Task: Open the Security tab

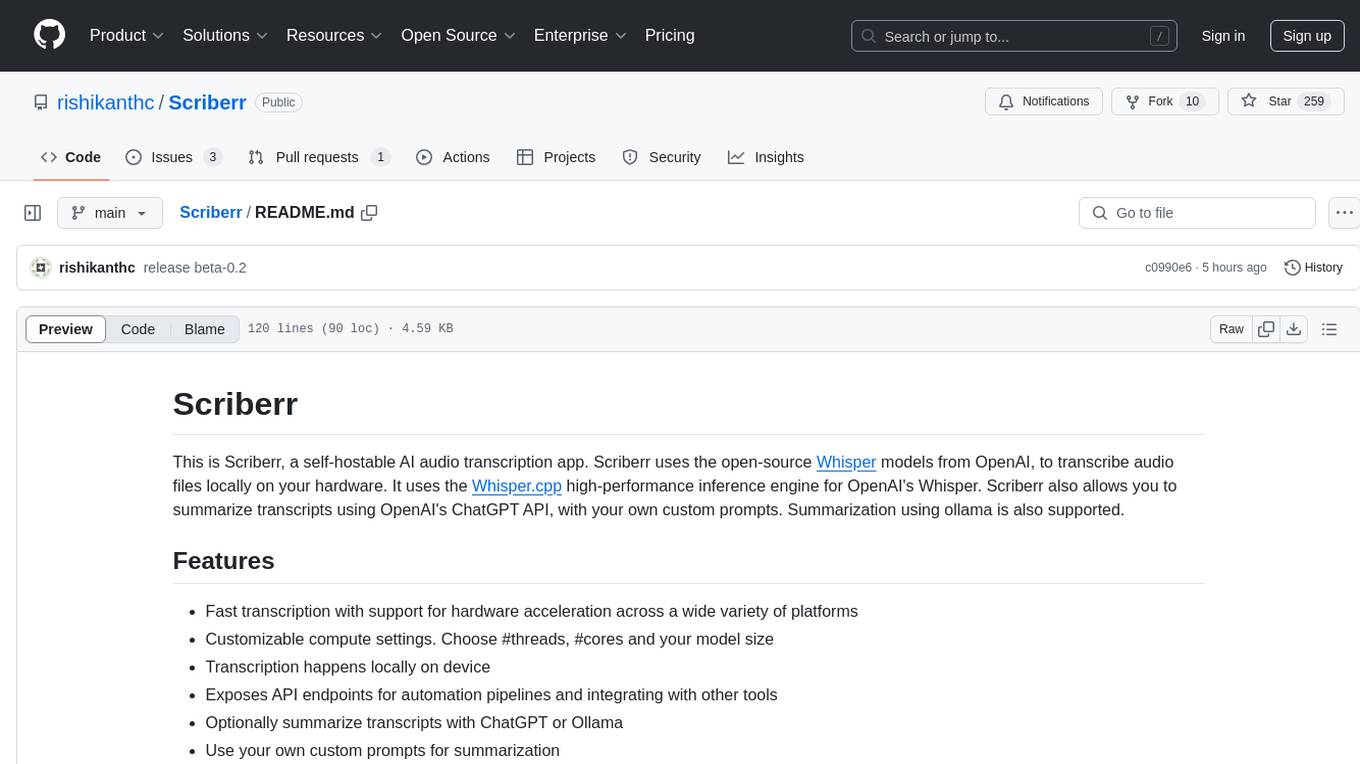Action: (661, 157)
